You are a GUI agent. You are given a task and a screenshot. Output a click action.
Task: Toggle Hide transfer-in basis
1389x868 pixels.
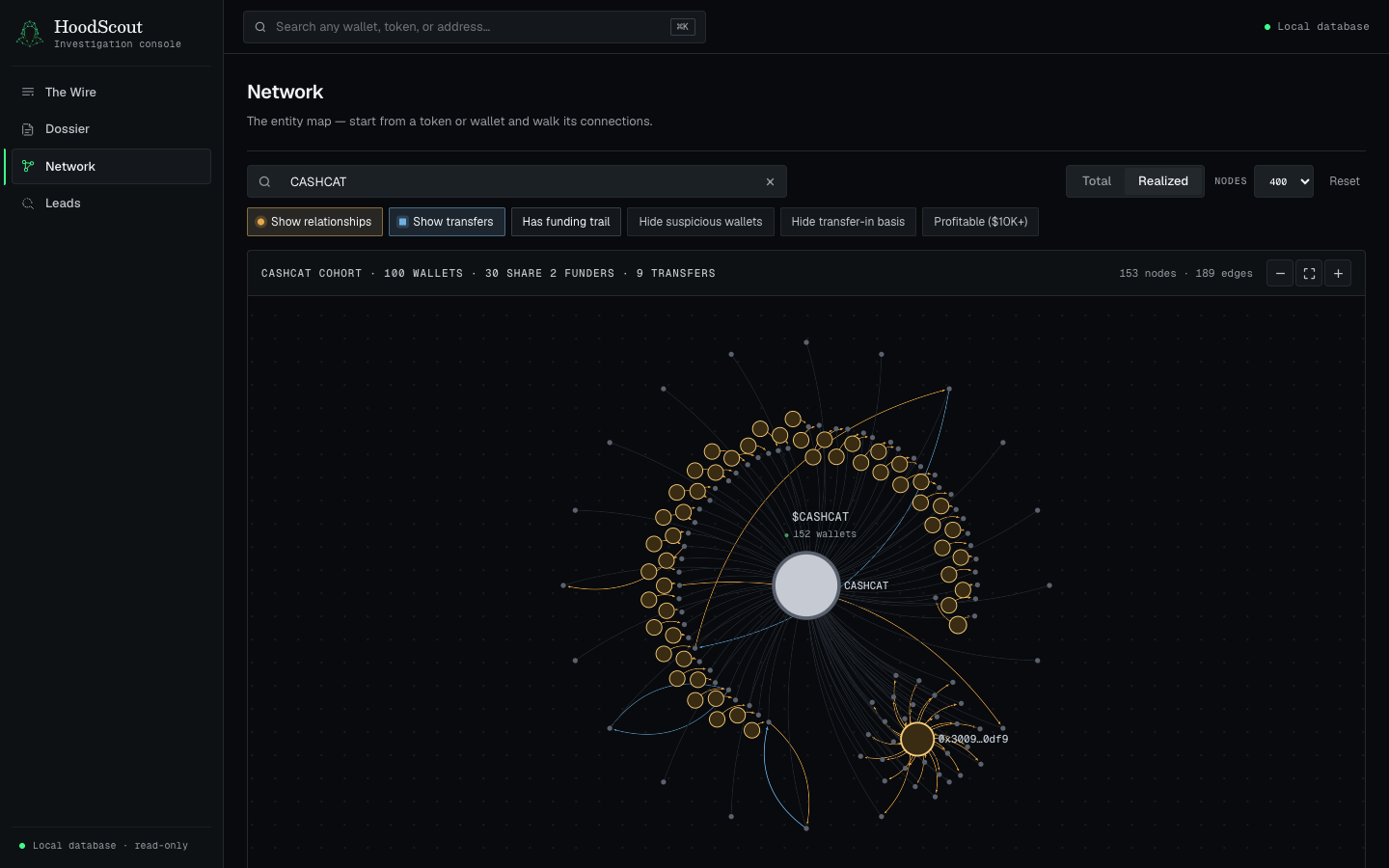pos(848,222)
